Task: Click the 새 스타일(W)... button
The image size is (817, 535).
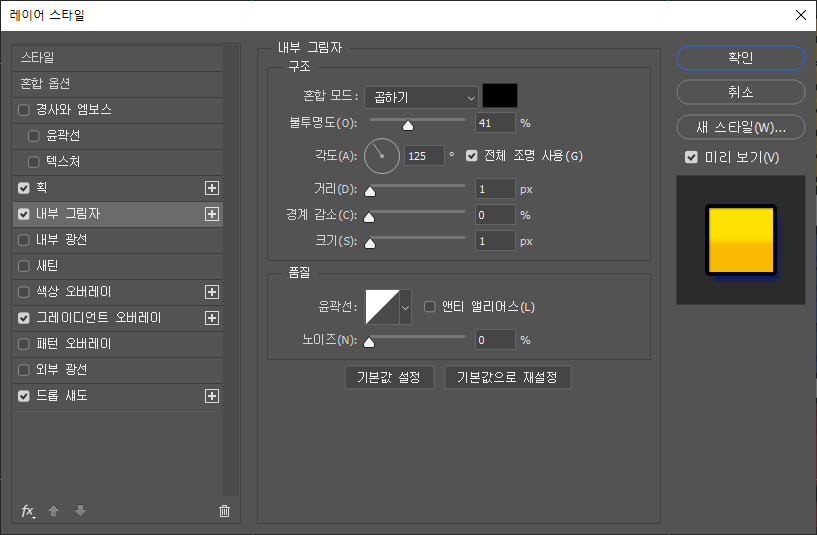Action: (x=740, y=127)
